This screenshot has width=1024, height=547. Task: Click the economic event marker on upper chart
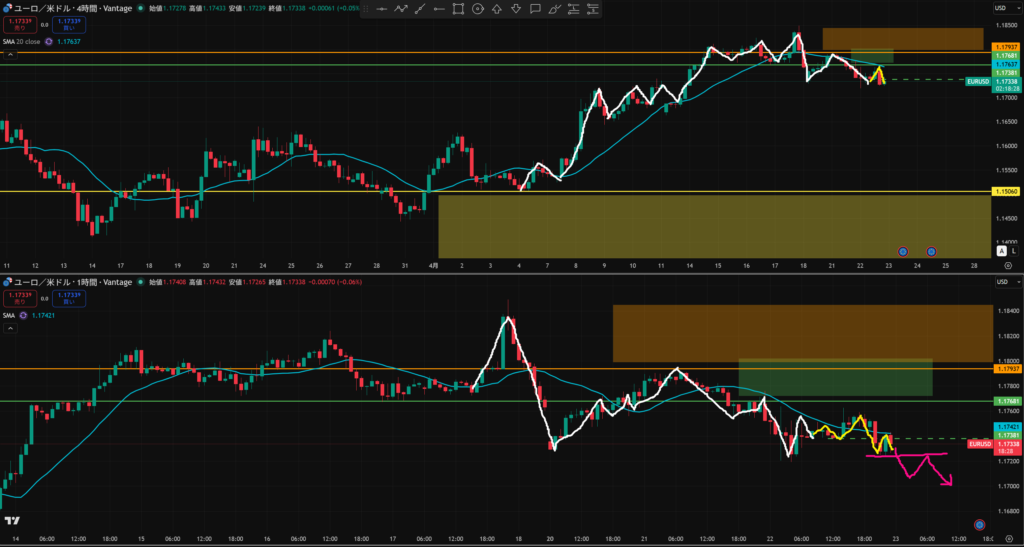[x=903, y=251]
